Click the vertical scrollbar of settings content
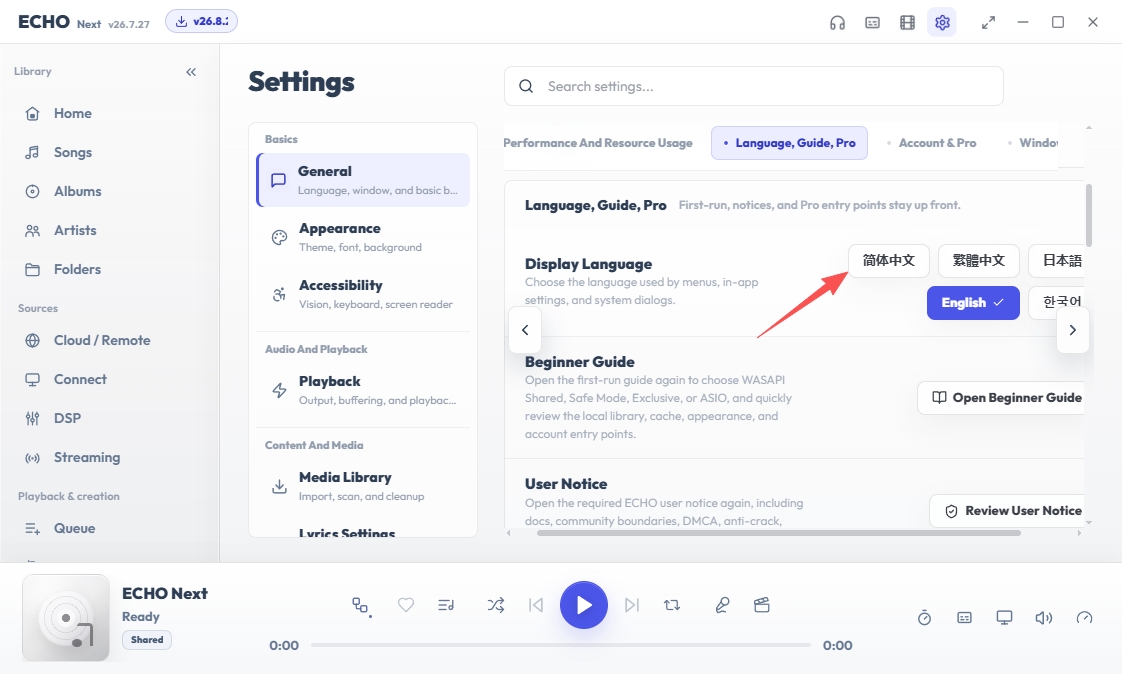Screen dimensions: 1122x674 (1088, 215)
